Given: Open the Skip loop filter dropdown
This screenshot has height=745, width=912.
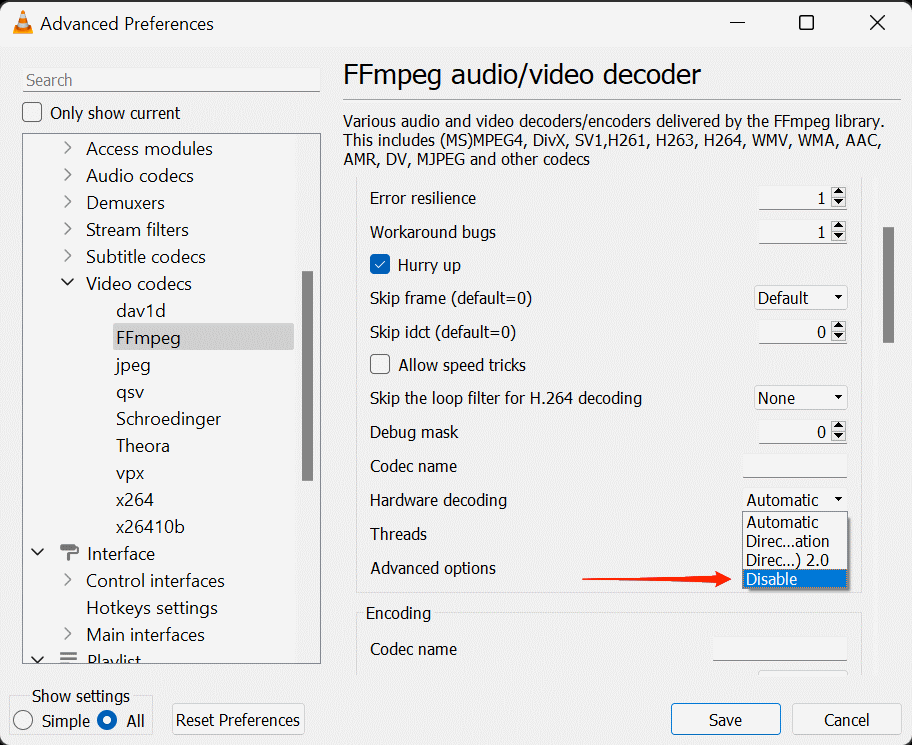Looking at the screenshot, I should (800, 398).
